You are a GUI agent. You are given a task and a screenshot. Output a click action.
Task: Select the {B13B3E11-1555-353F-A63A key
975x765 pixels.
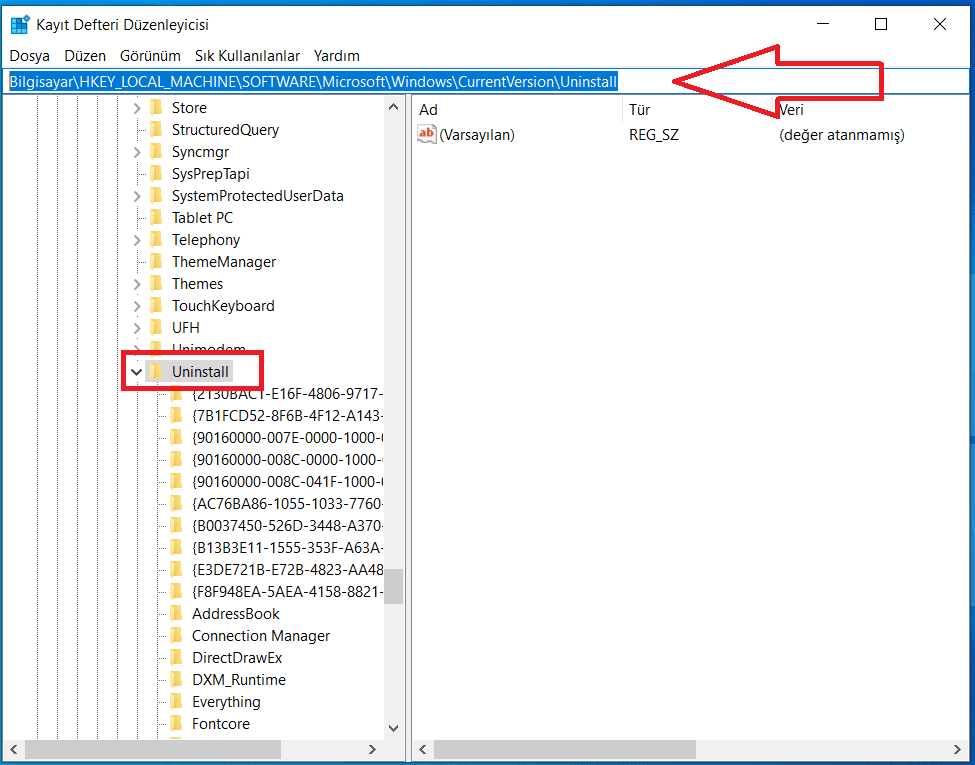click(287, 548)
